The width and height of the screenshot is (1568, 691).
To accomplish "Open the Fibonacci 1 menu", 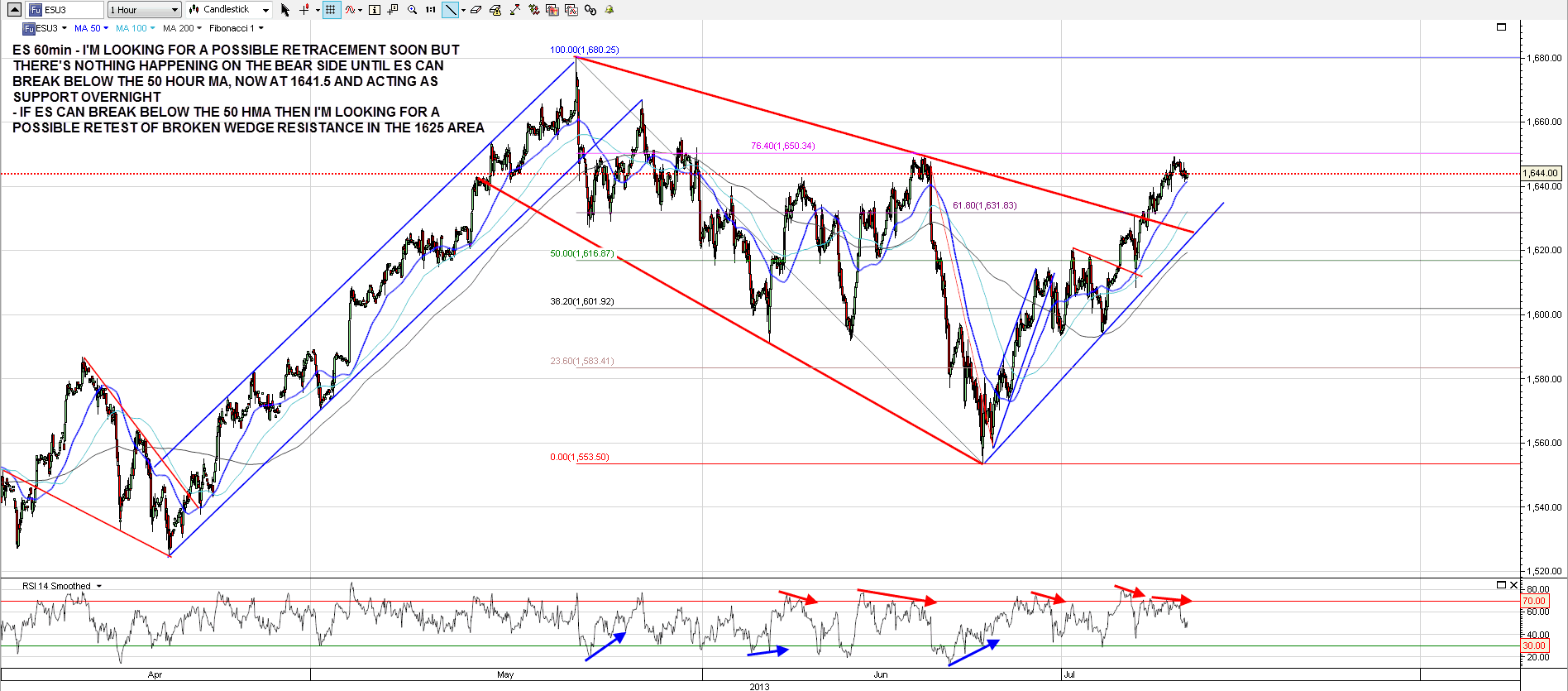I will [236, 28].
